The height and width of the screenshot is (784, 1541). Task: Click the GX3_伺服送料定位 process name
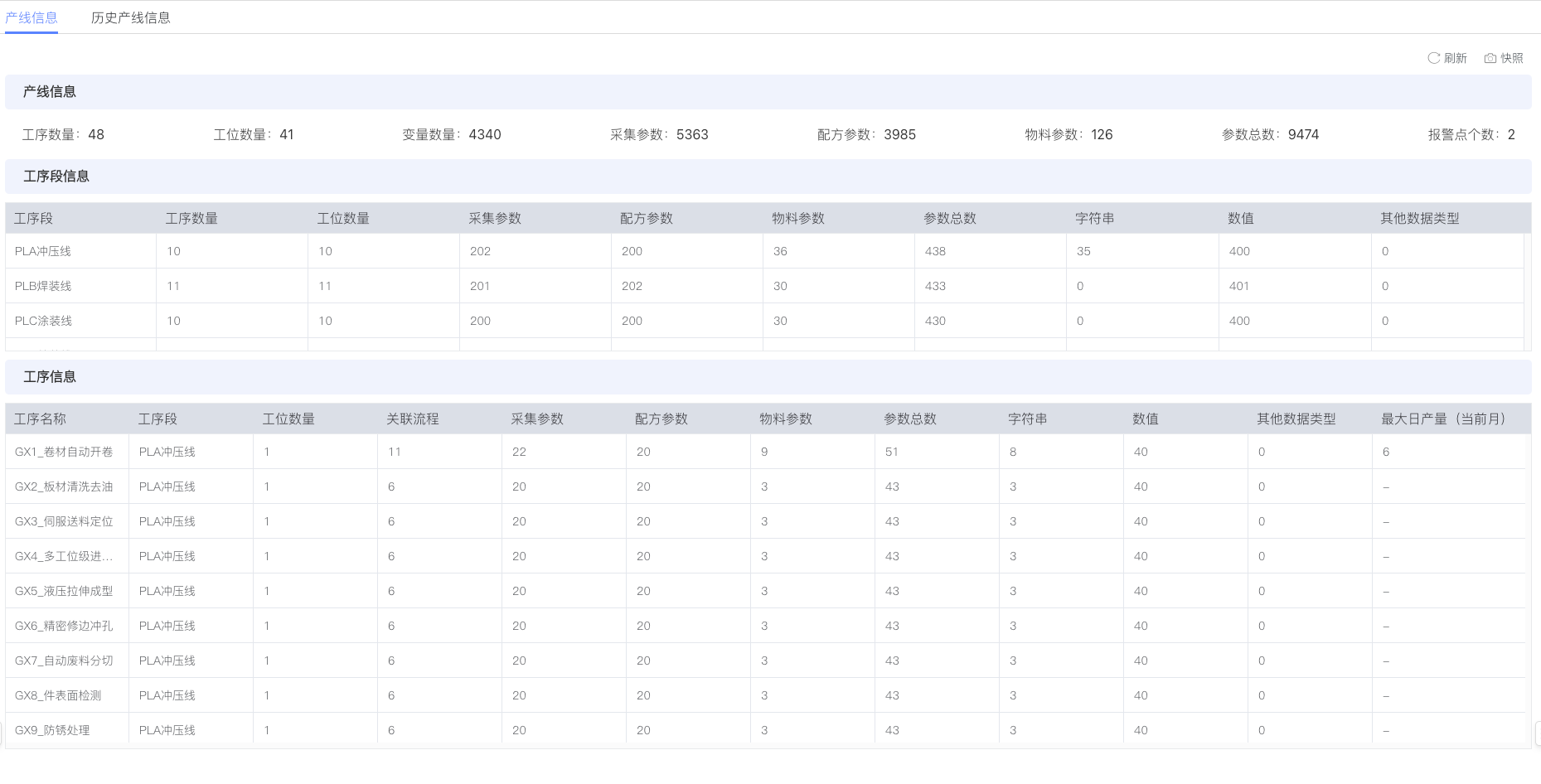[64, 521]
